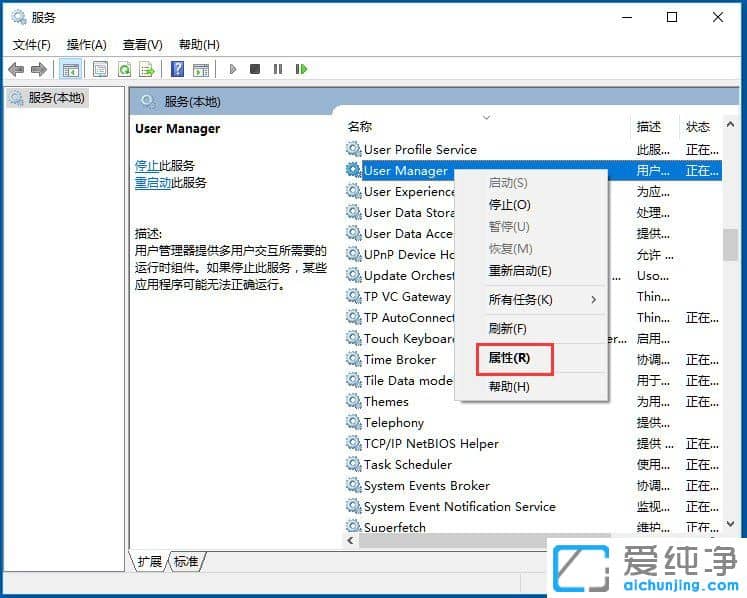Open the toolbar Help question-mark icon
The width and height of the screenshot is (747, 598).
(178, 70)
